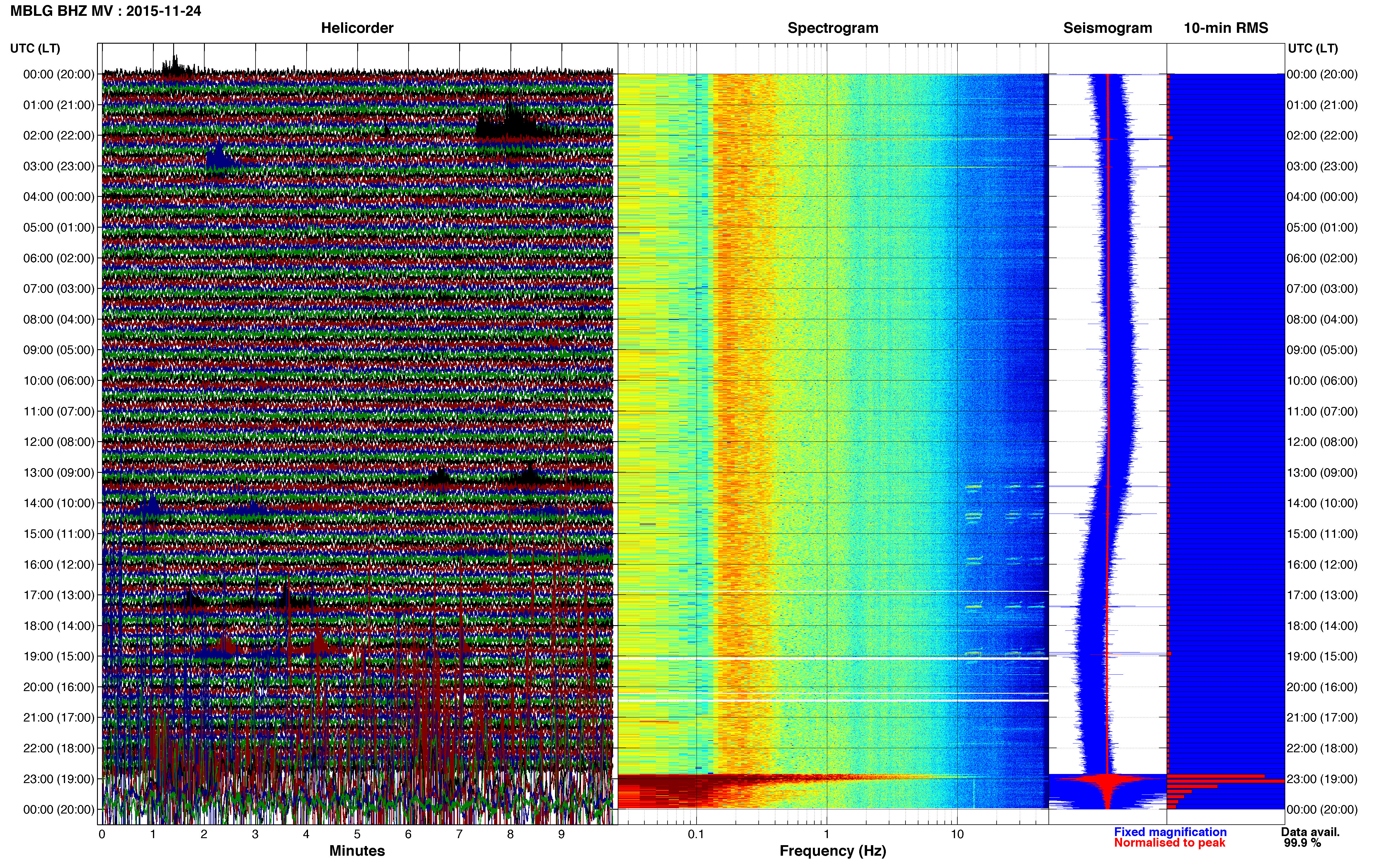Click the right '23:00 (19:00)' time label

[1322, 779]
